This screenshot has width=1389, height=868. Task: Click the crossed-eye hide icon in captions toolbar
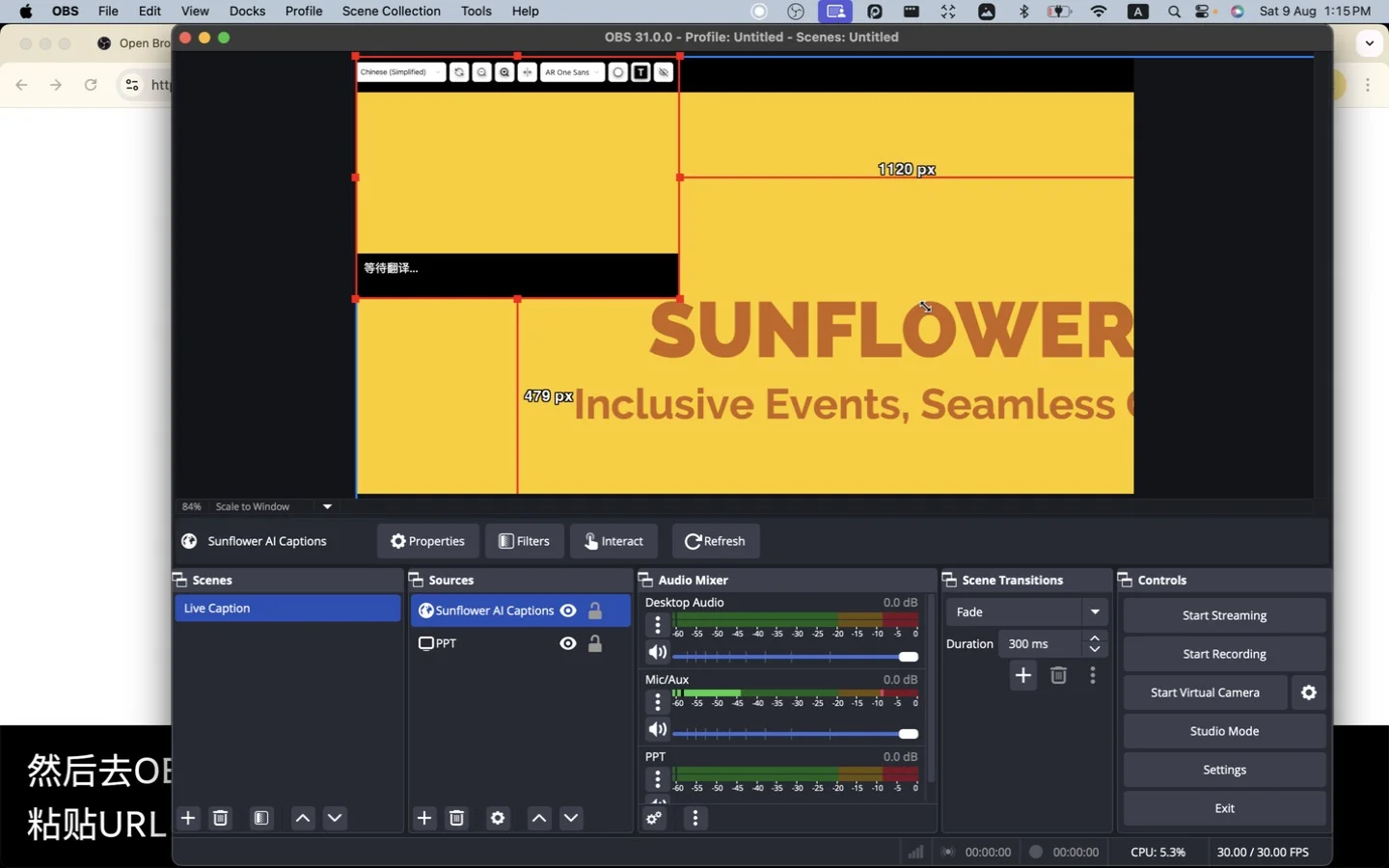664,72
